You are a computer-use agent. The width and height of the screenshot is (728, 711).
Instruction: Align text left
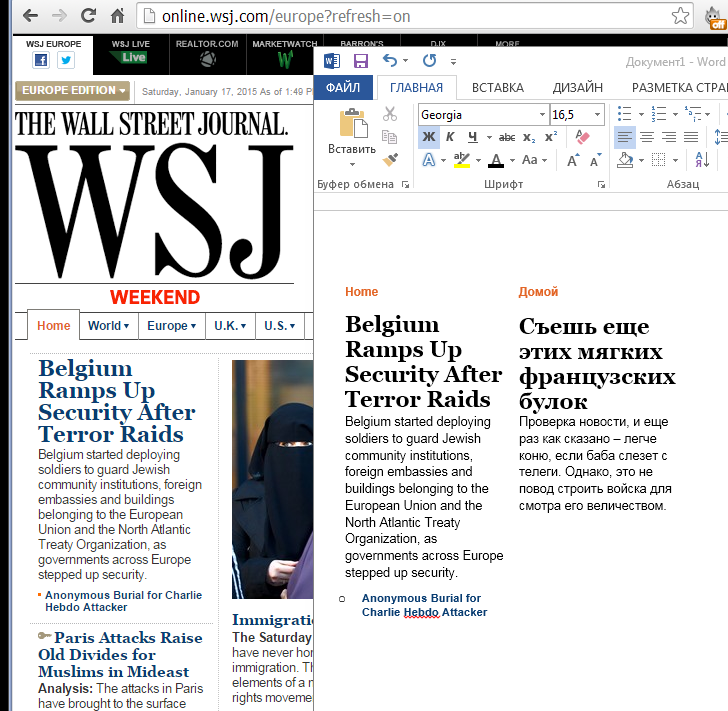click(x=624, y=137)
